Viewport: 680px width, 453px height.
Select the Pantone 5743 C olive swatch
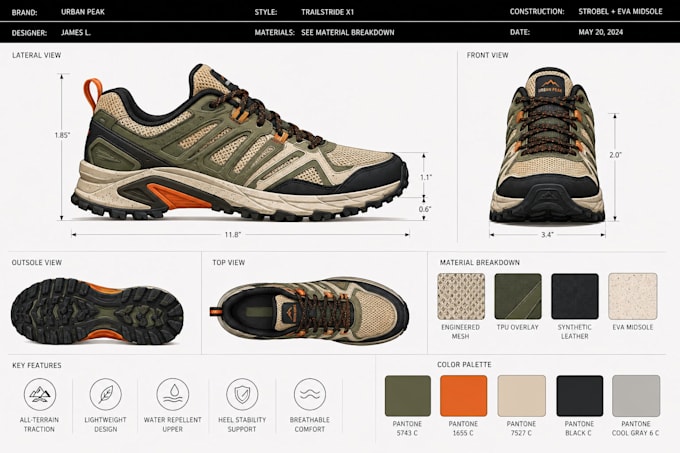tap(408, 396)
